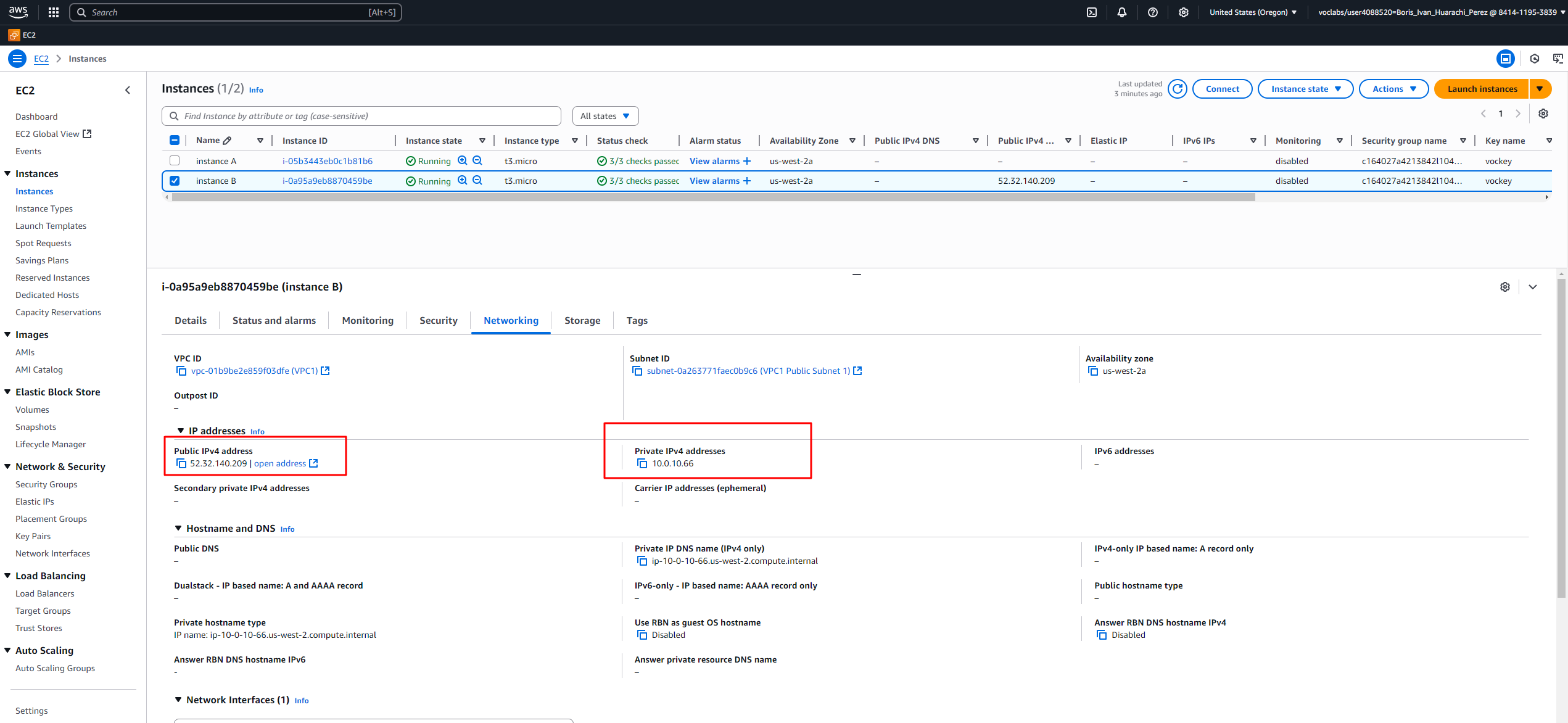Viewport: 1568px width, 723px height.
Task: Open console settings gear in top bar
Action: tap(1183, 12)
